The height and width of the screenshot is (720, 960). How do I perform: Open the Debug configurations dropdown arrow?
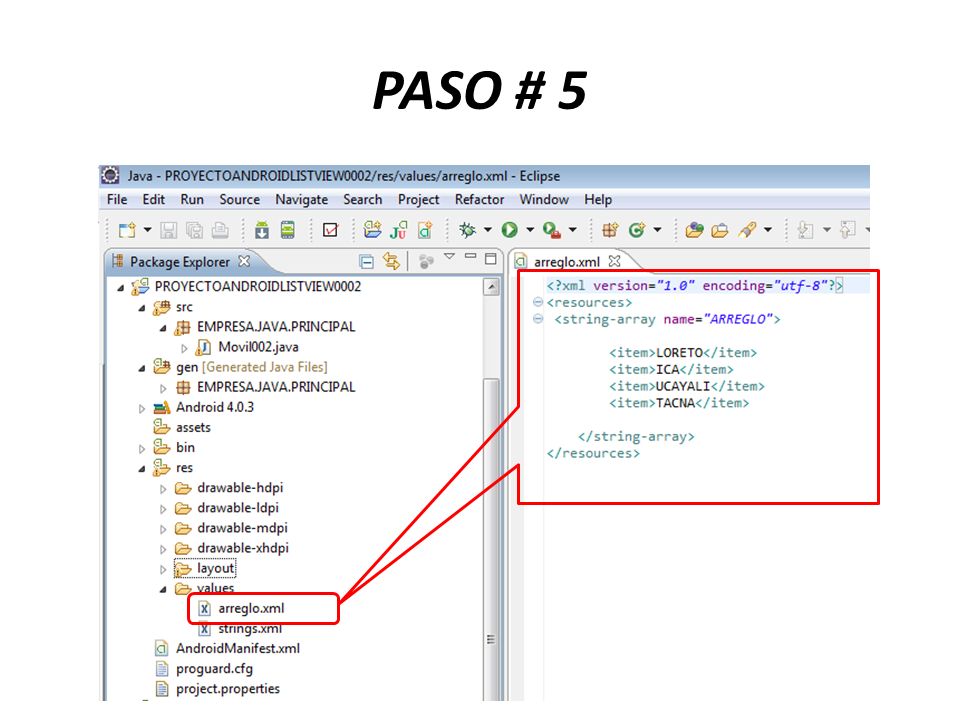tap(488, 230)
